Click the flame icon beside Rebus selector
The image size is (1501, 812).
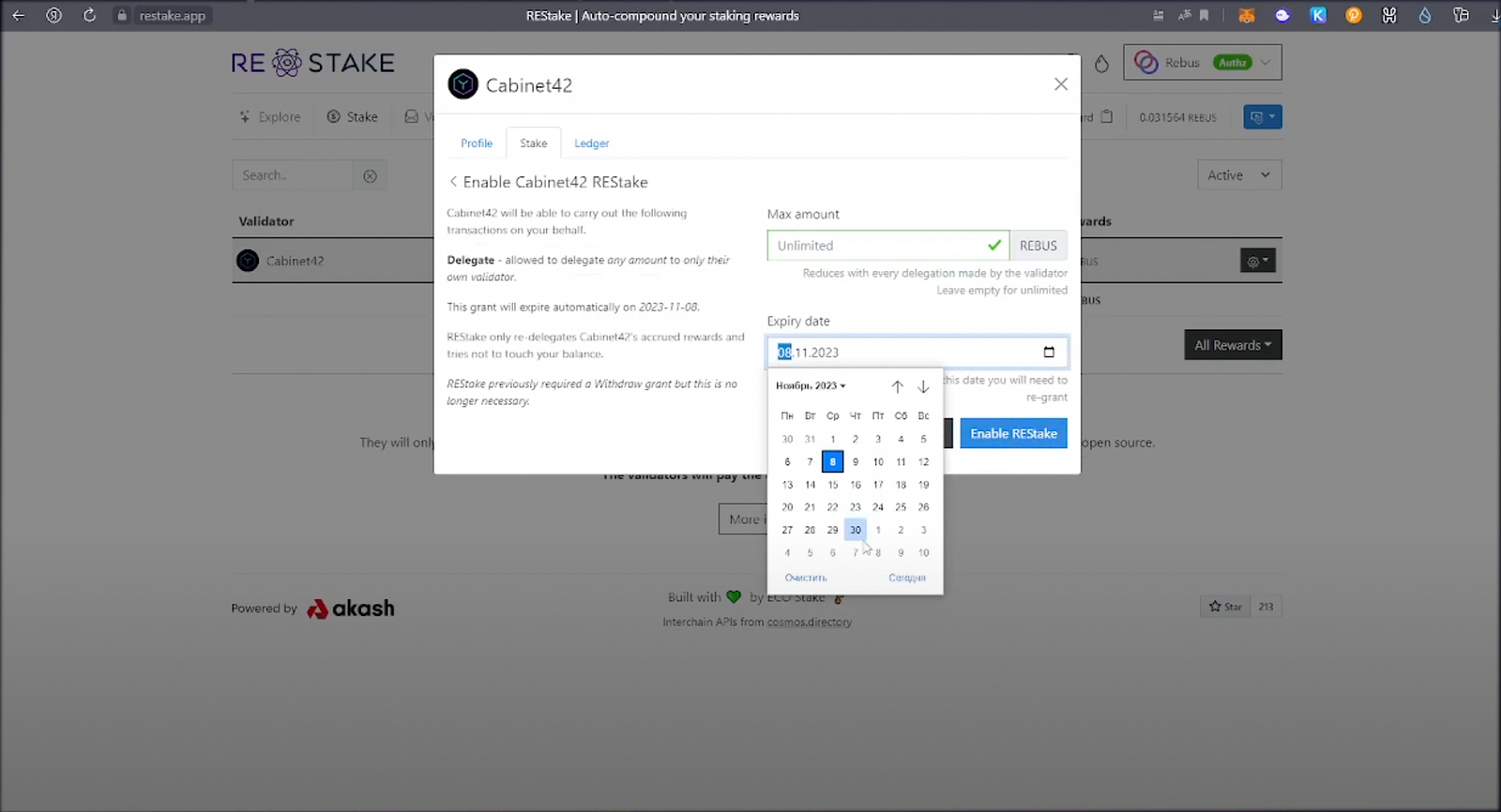[x=1101, y=63]
